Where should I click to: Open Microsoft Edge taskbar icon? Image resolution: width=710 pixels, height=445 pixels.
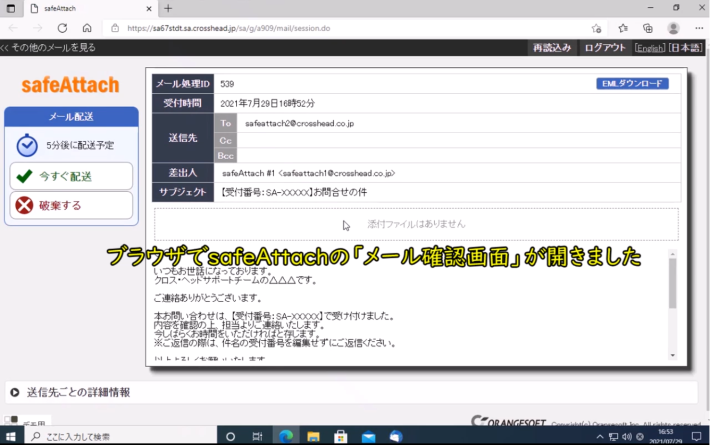point(286,436)
